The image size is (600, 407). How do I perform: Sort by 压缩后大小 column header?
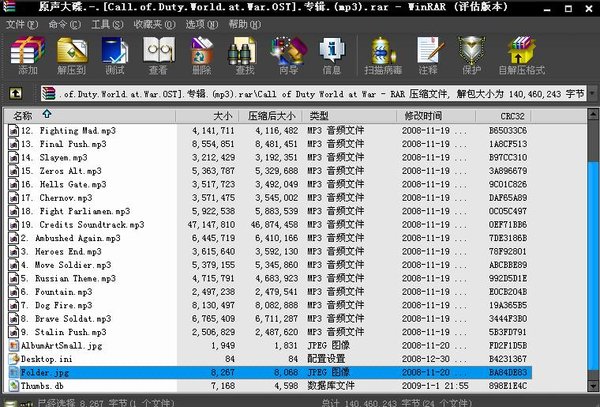pyautogui.click(x=270, y=116)
